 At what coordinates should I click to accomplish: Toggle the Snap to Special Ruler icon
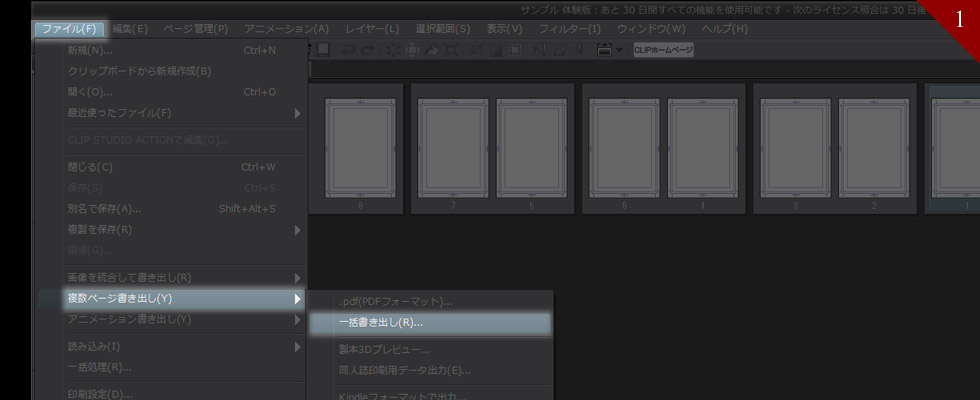(x=560, y=50)
